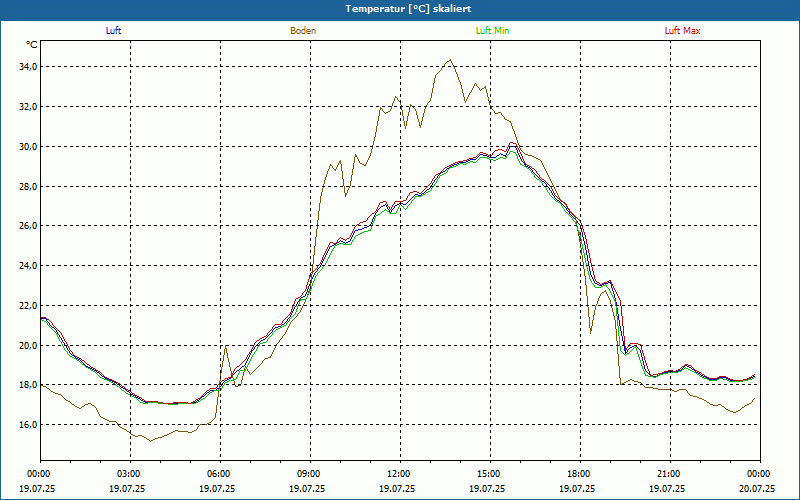Click the 21:00 time axis label
The width and height of the screenshot is (800, 500).
click(670, 474)
